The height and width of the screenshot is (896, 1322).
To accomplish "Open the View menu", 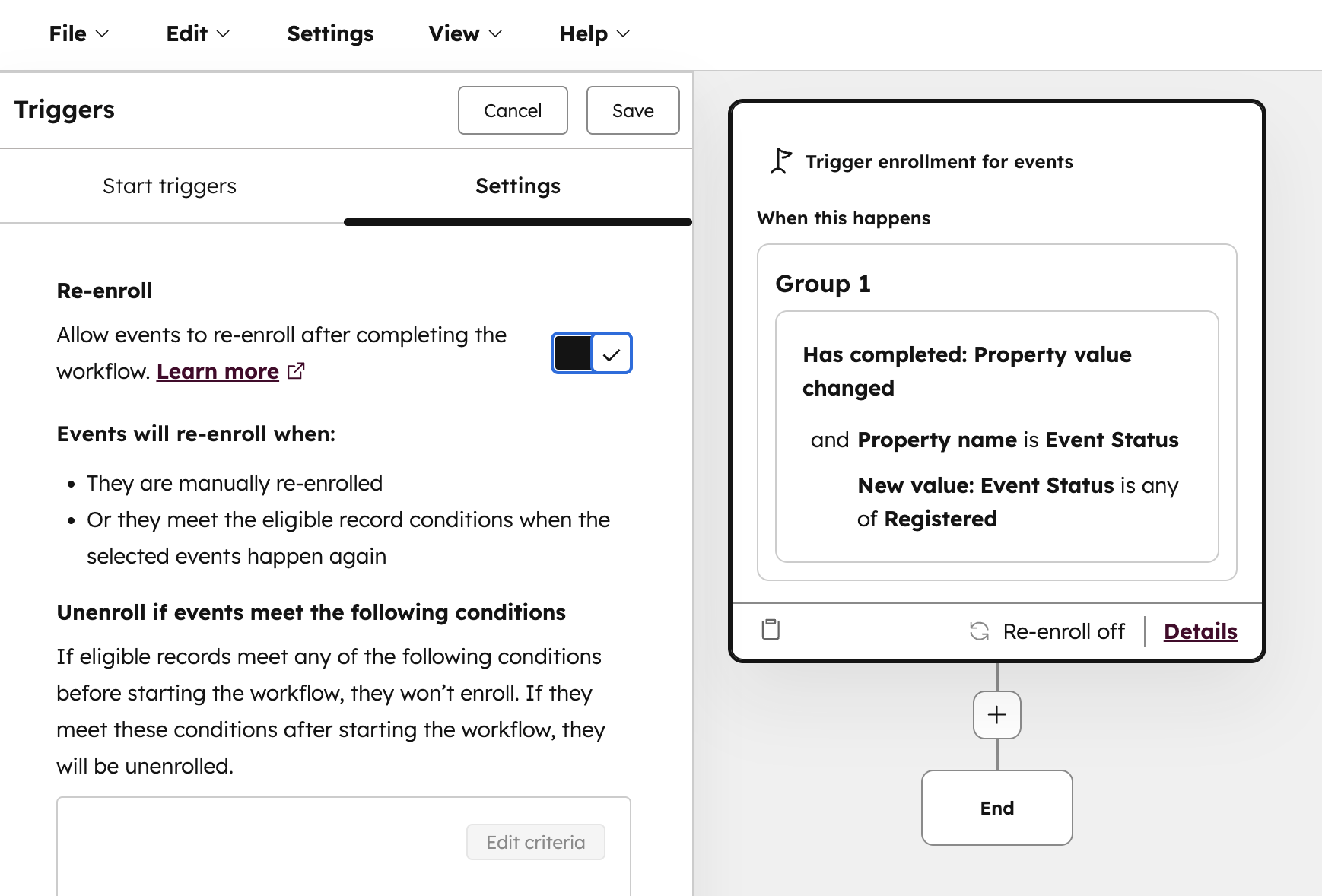I will [465, 33].
